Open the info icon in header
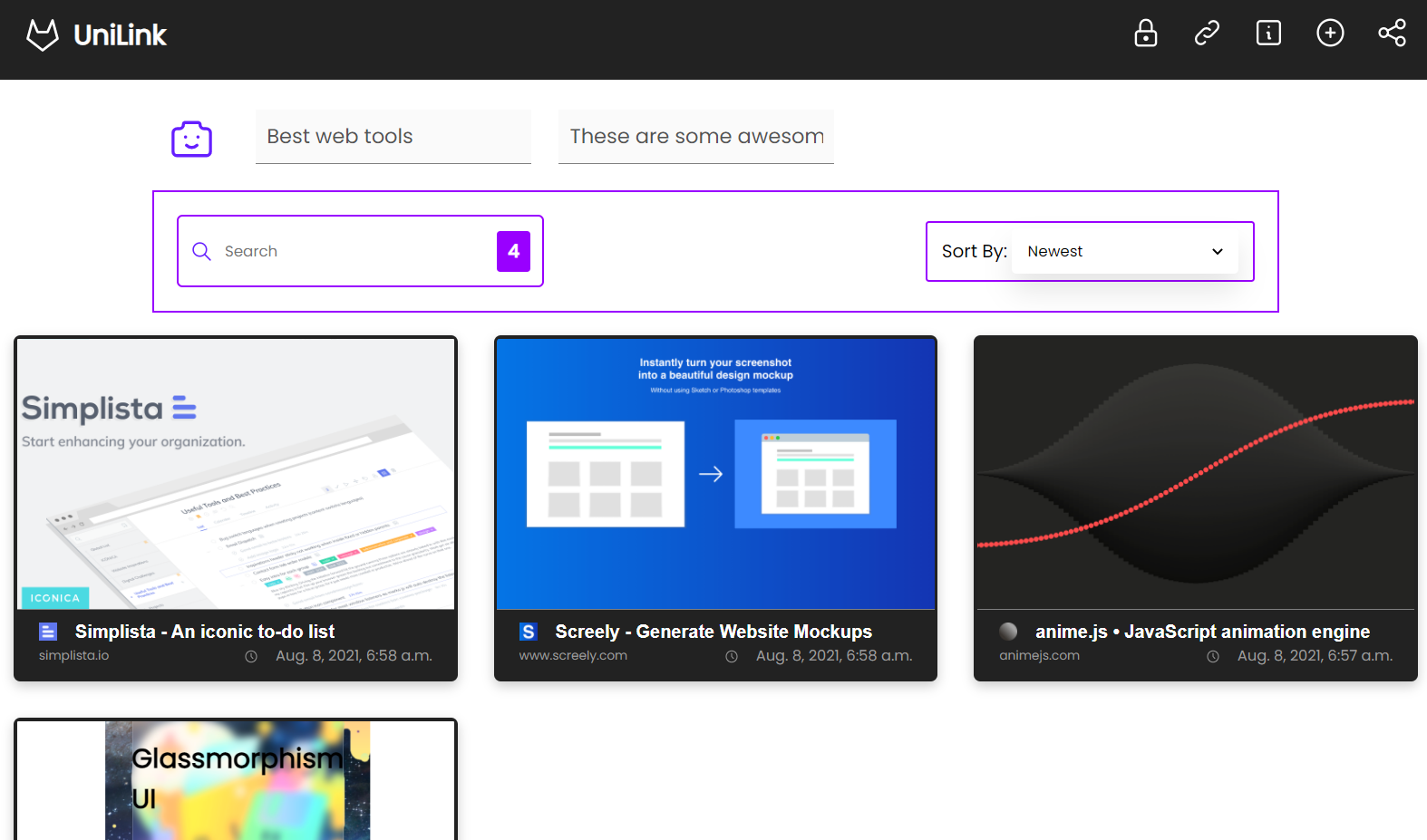Screen dimensions: 1427x840 tap(1268, 34)
